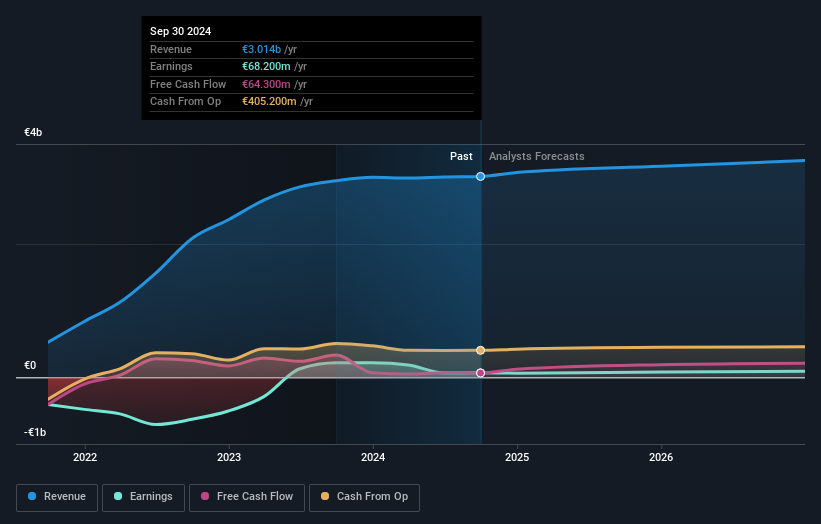This screenshot has width=821, height=524.
Task: Click the 2022 x-axis label
Action: click(x=85, y=457)
